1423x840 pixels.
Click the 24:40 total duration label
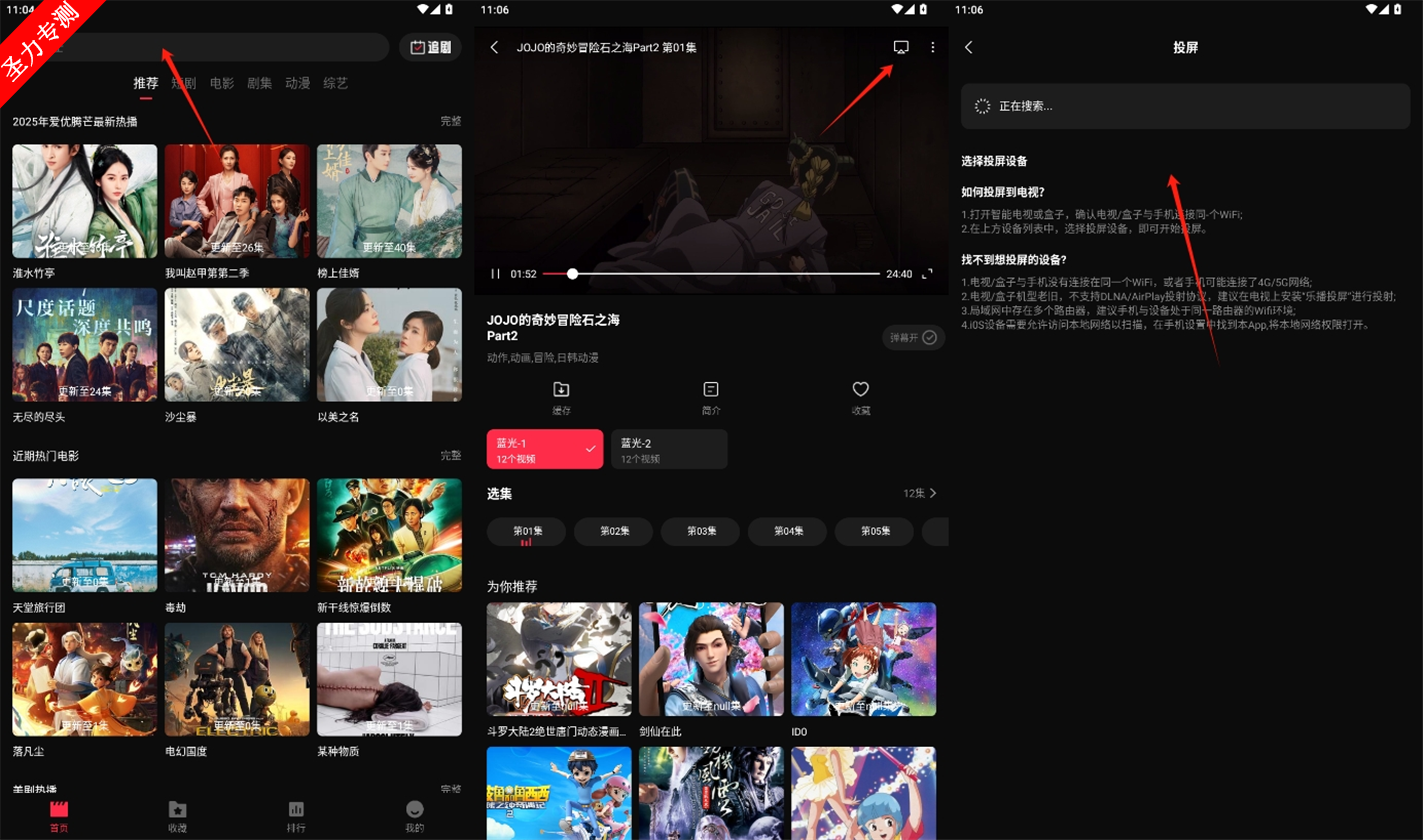pos(899,273)
